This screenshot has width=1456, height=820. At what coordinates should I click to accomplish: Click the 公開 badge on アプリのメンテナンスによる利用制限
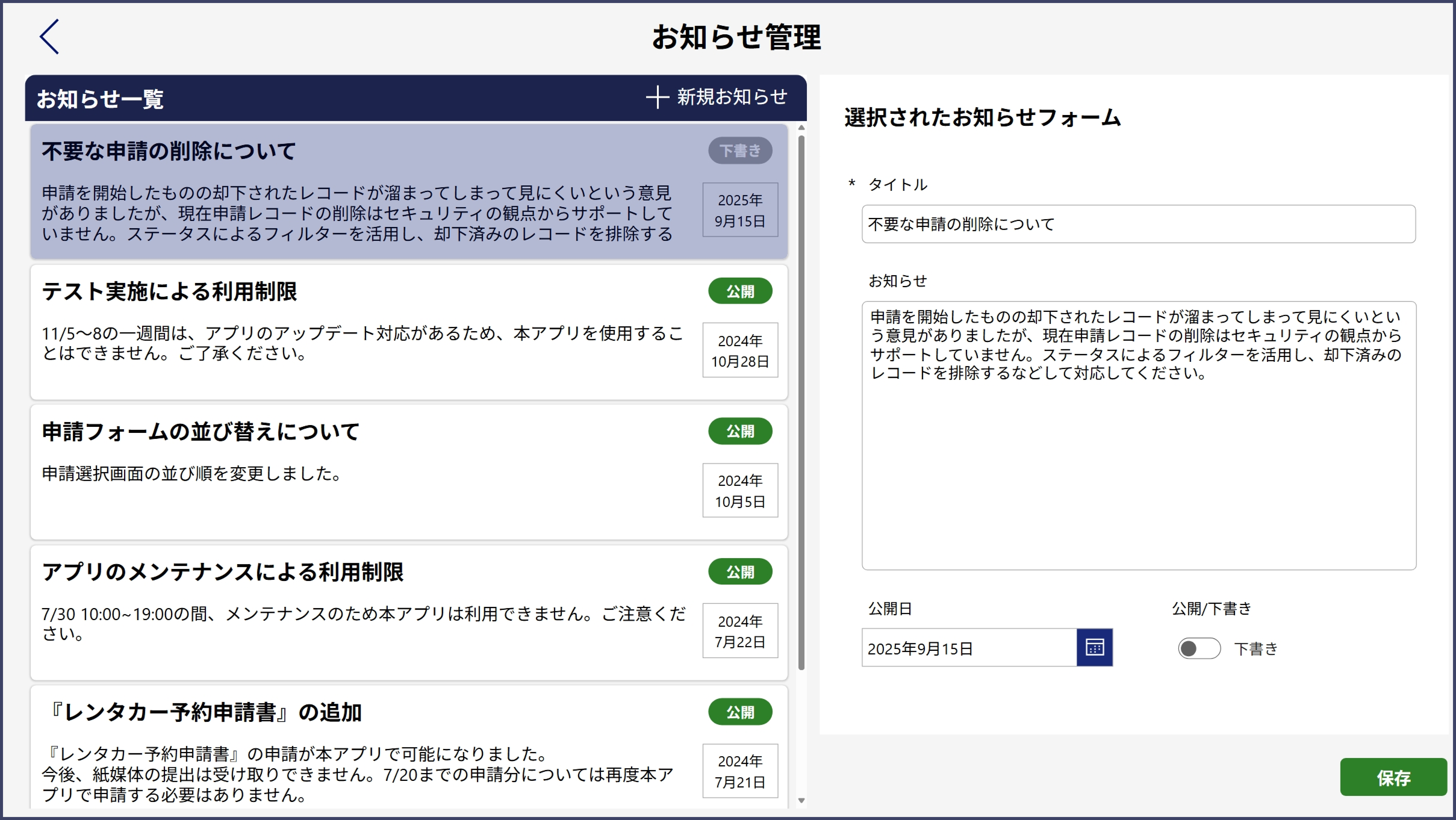tap(740, 572)
